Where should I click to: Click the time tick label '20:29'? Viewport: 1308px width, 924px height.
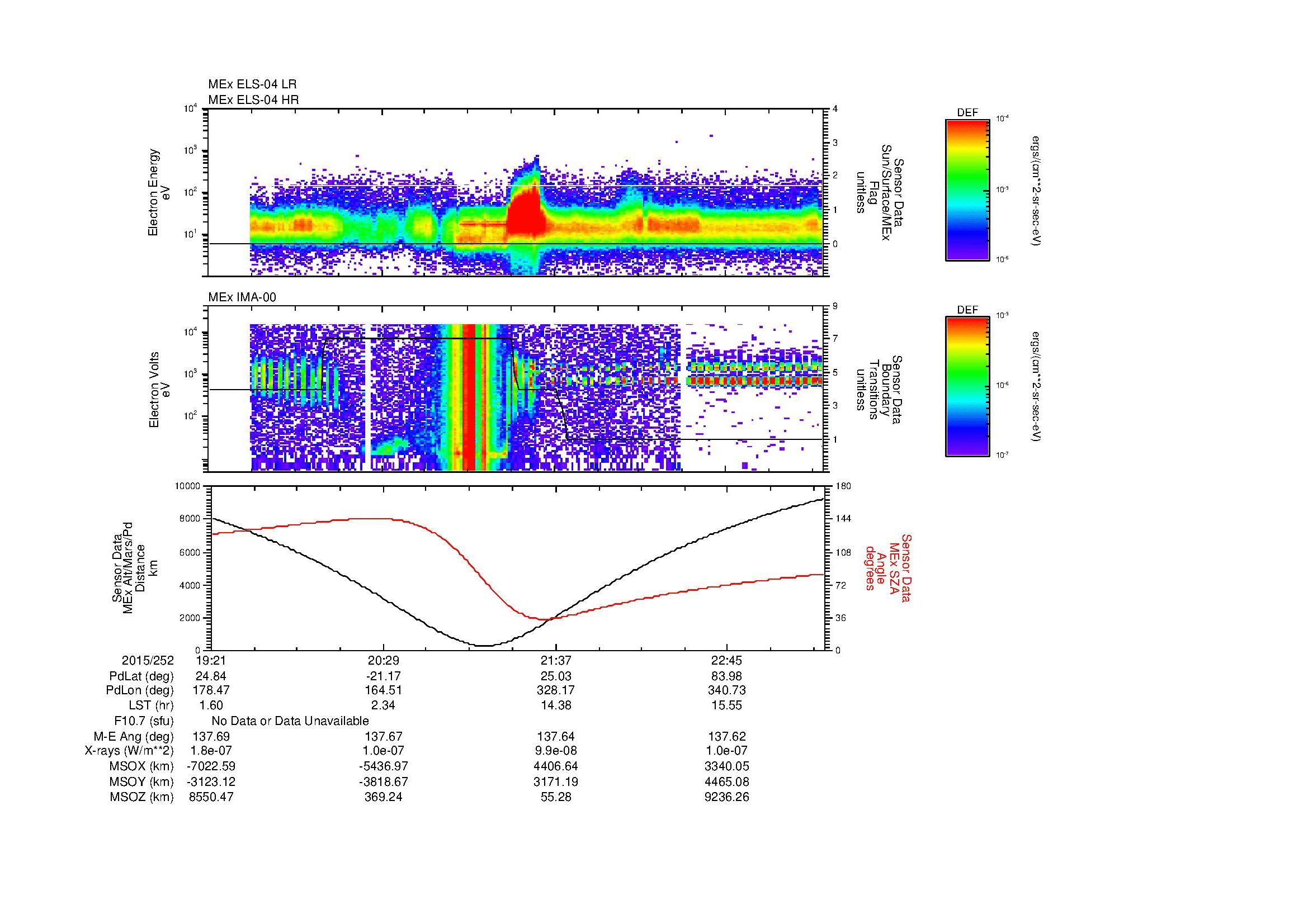pos(384,660)
